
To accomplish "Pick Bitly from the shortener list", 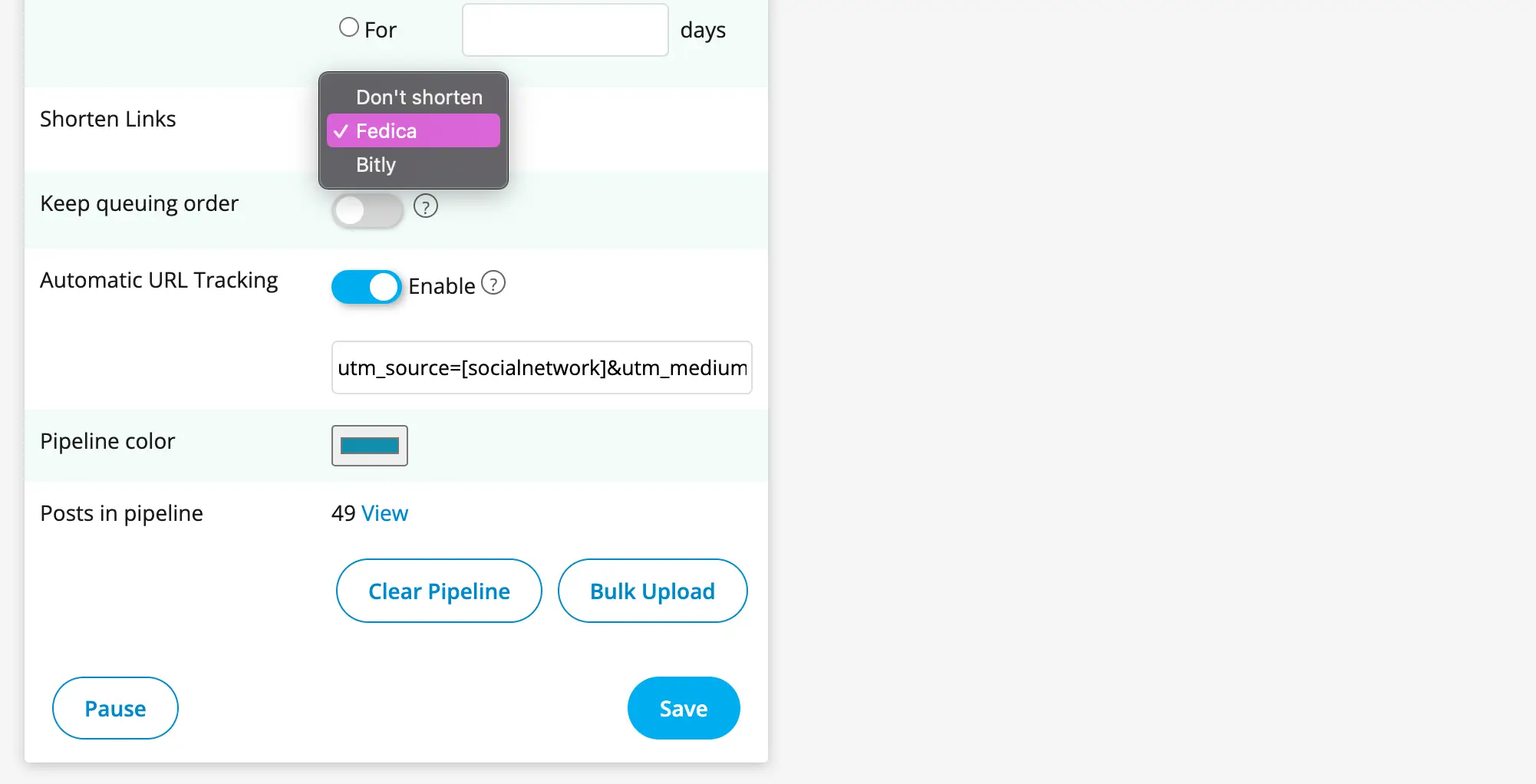I will [x=376, y=165].
